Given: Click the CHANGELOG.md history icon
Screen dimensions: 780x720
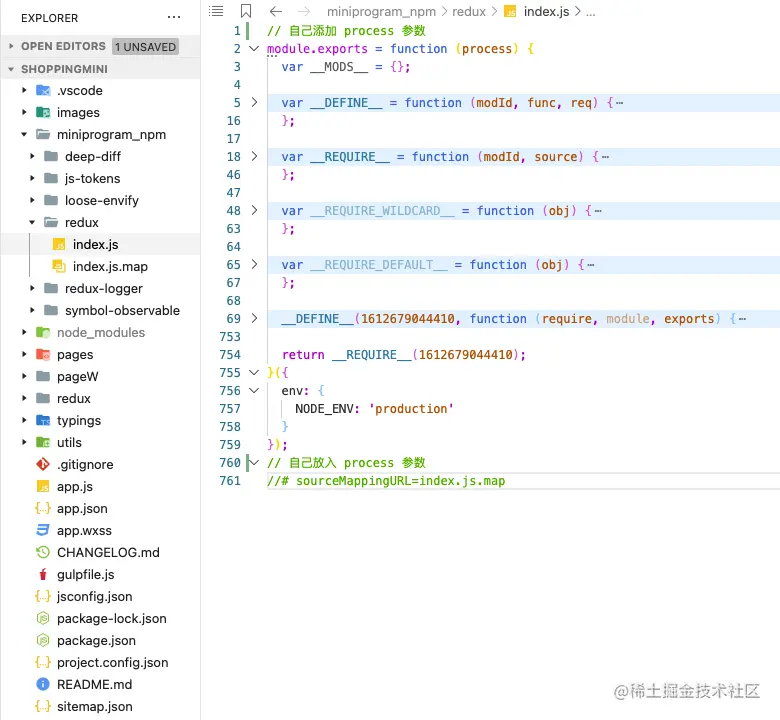Looking at the screenshot, I should [43, 552].
